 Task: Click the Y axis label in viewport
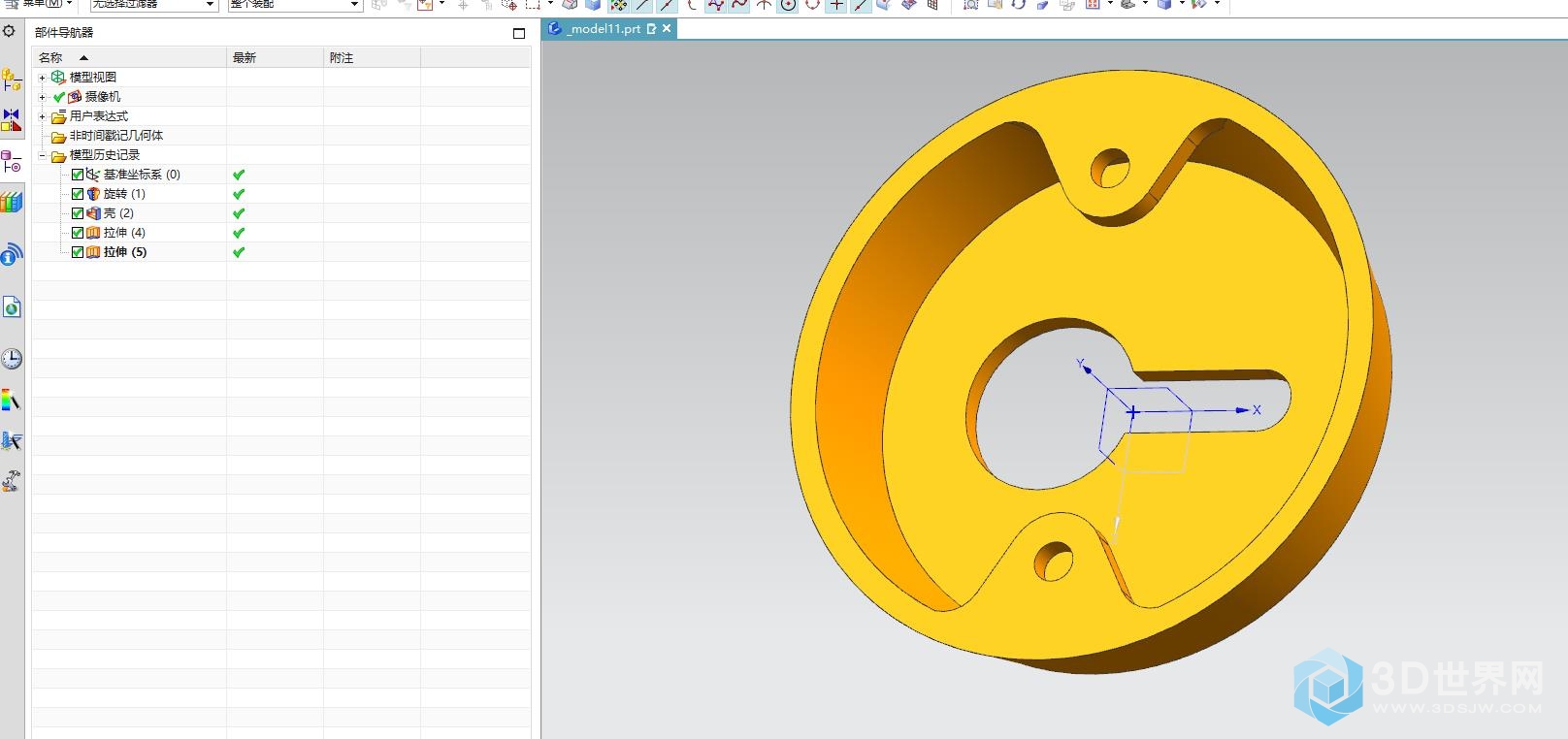tap(1080, 365)
